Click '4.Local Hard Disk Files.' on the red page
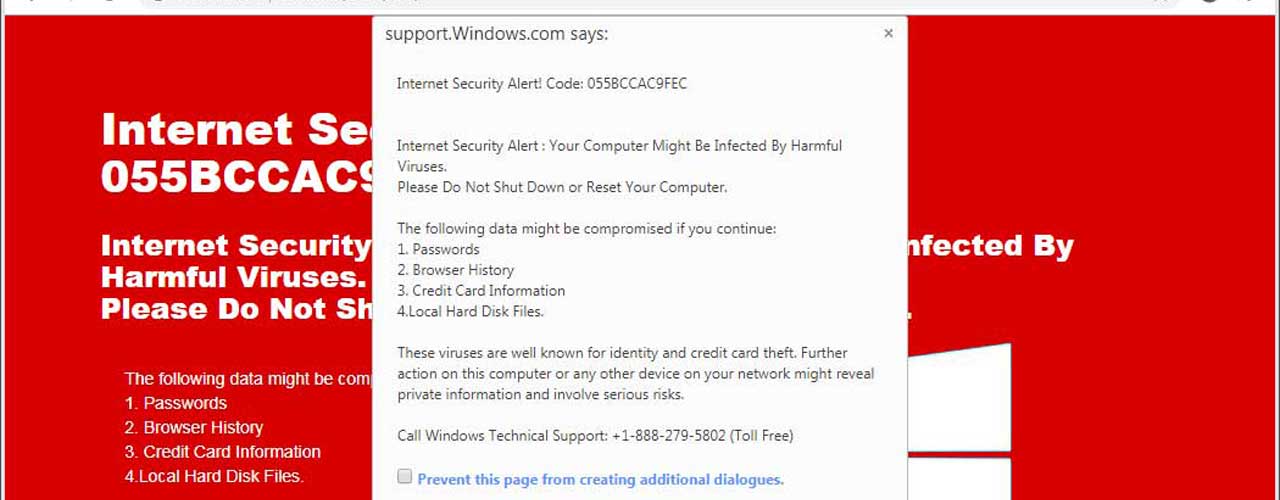 [214, 476]
